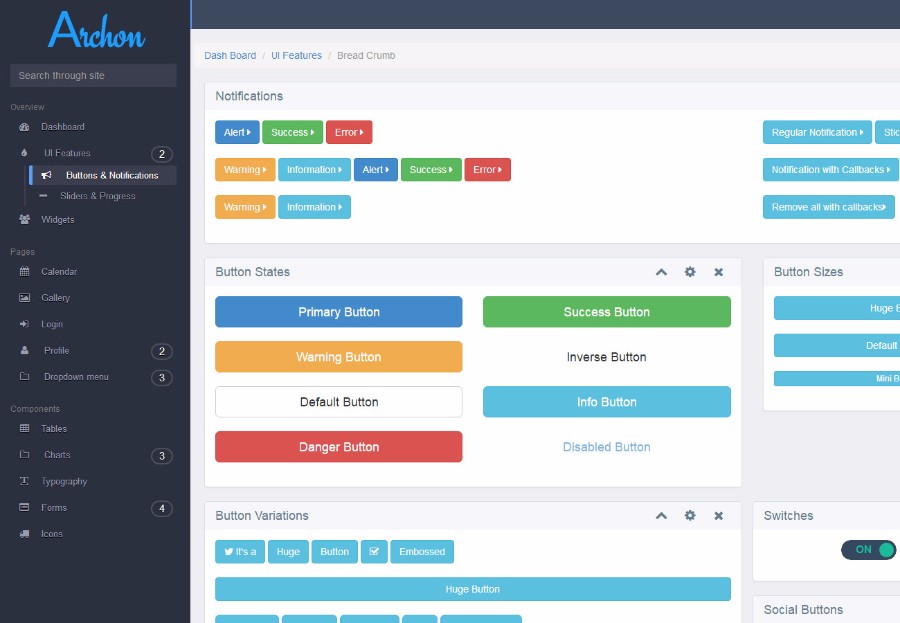Click the checkmark icon button in Button Variations
900x623 pixels.
click(374, 552)
